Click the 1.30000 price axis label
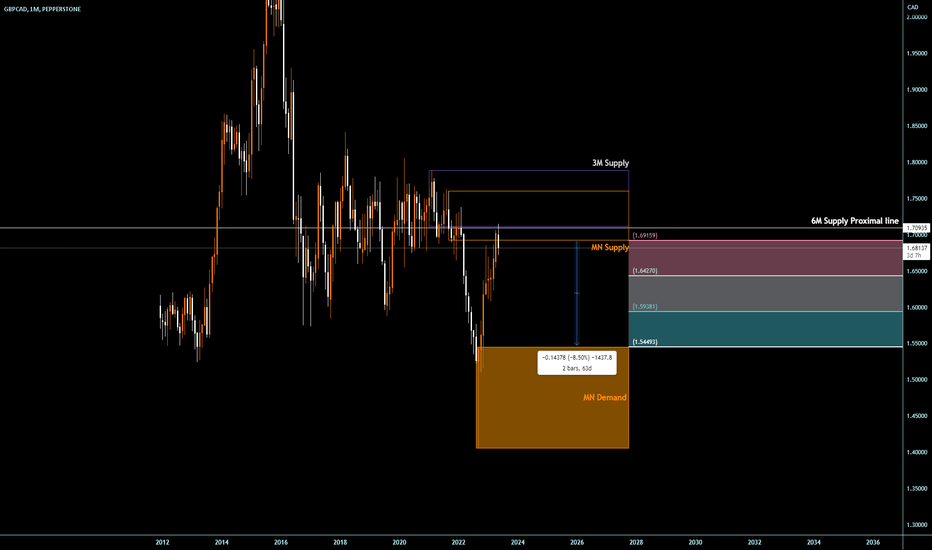 pyautogui.click(x=917, y=525)
